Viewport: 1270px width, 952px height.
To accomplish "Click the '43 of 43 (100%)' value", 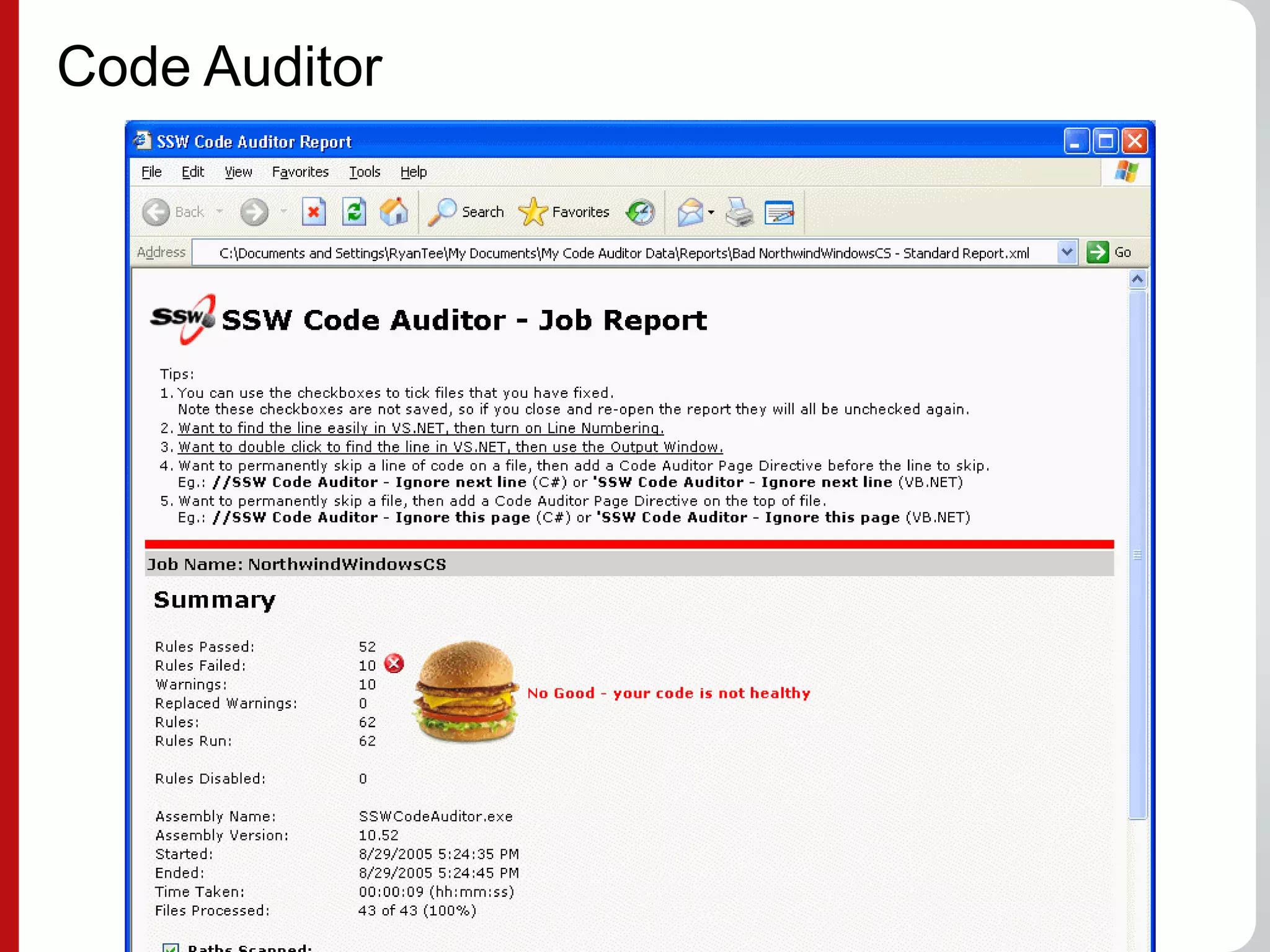I will pyautogui.click(x=417, y=910).
